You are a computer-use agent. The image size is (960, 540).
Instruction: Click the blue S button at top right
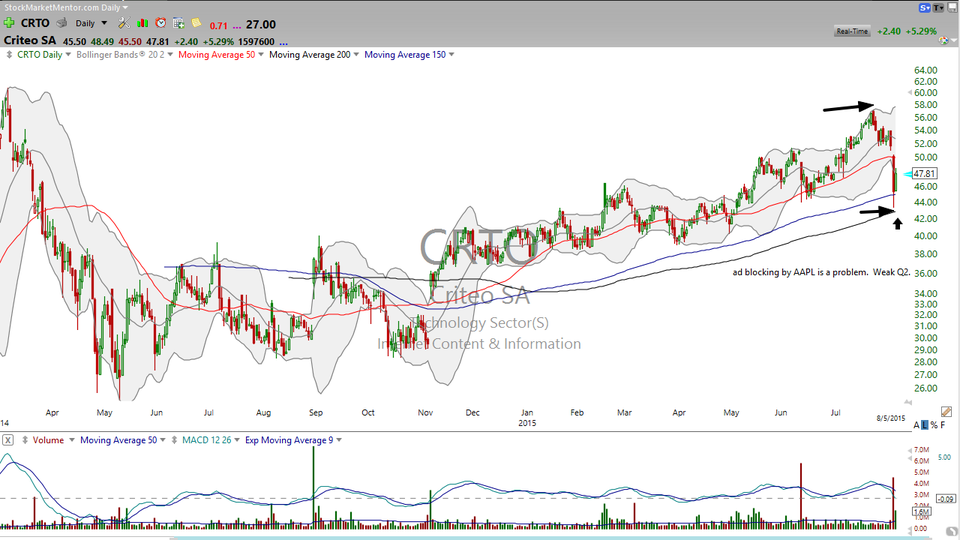924,8
